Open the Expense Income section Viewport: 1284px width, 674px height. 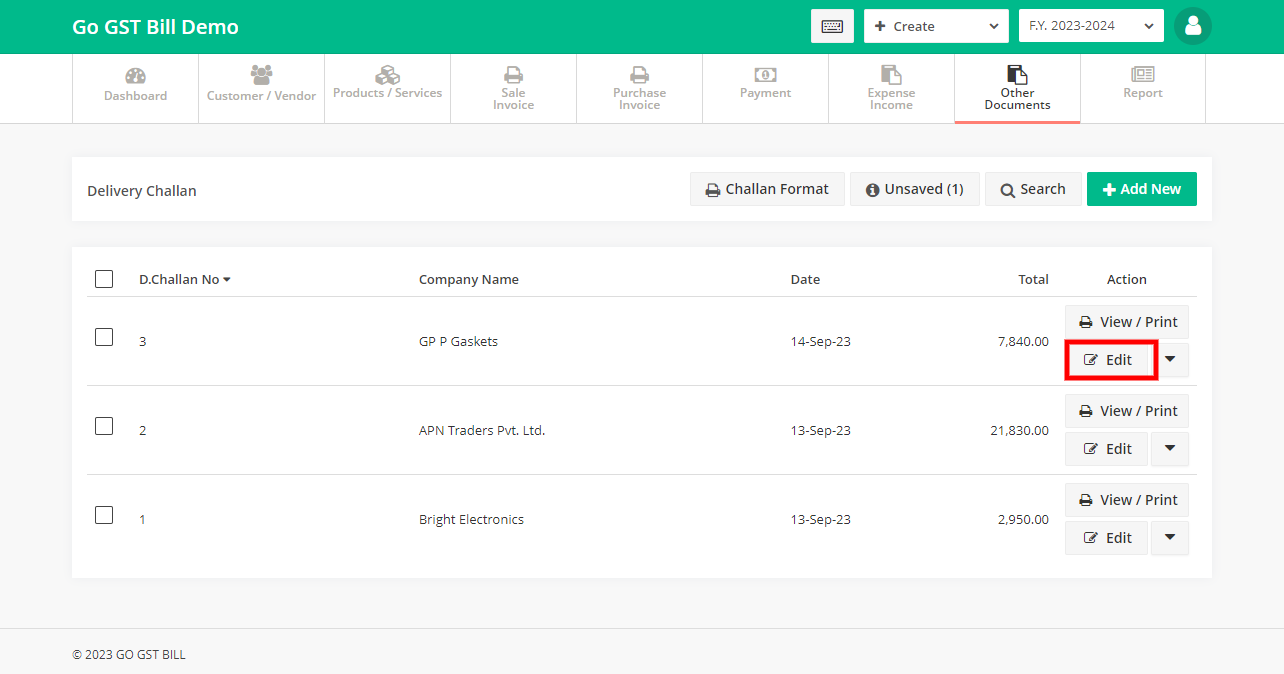890,88
